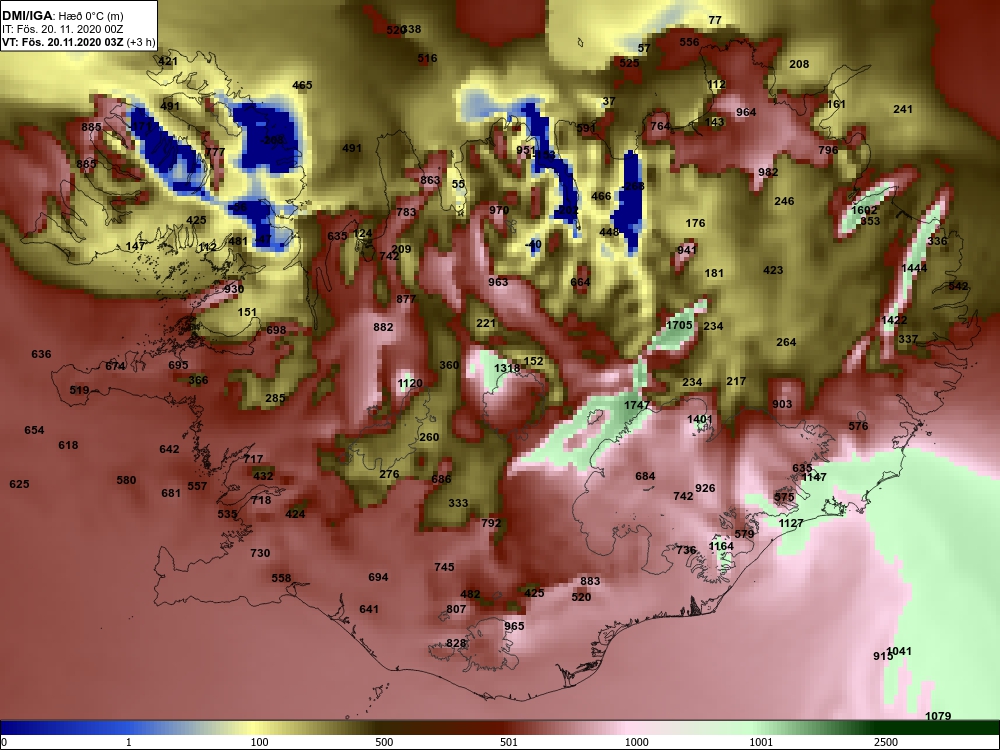Click the map value 208
The image size is (1000, 750).
coord(799,64)
